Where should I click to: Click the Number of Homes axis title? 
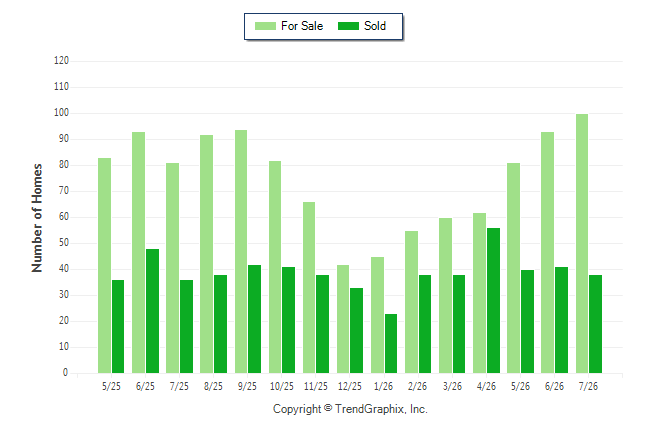pos(37,218)
